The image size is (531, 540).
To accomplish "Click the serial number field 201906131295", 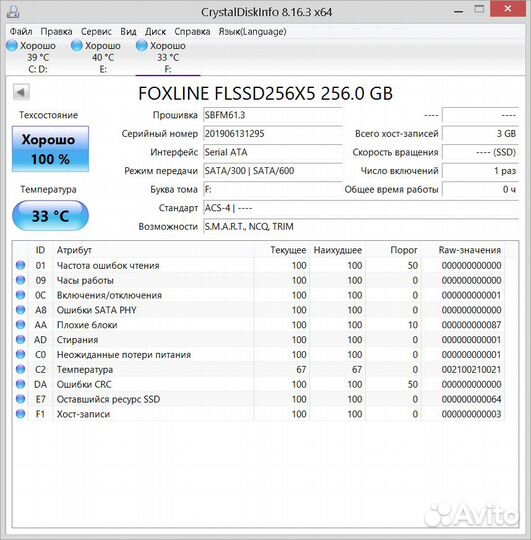I will (x=272, y=134).
